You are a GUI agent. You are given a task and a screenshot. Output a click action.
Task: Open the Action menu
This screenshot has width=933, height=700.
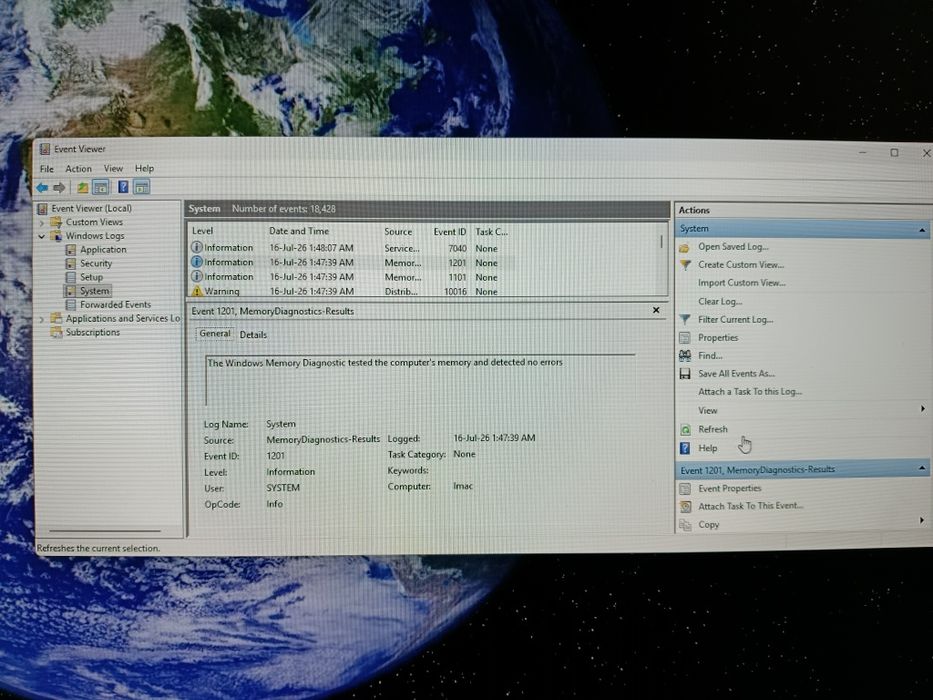(79, 169)
